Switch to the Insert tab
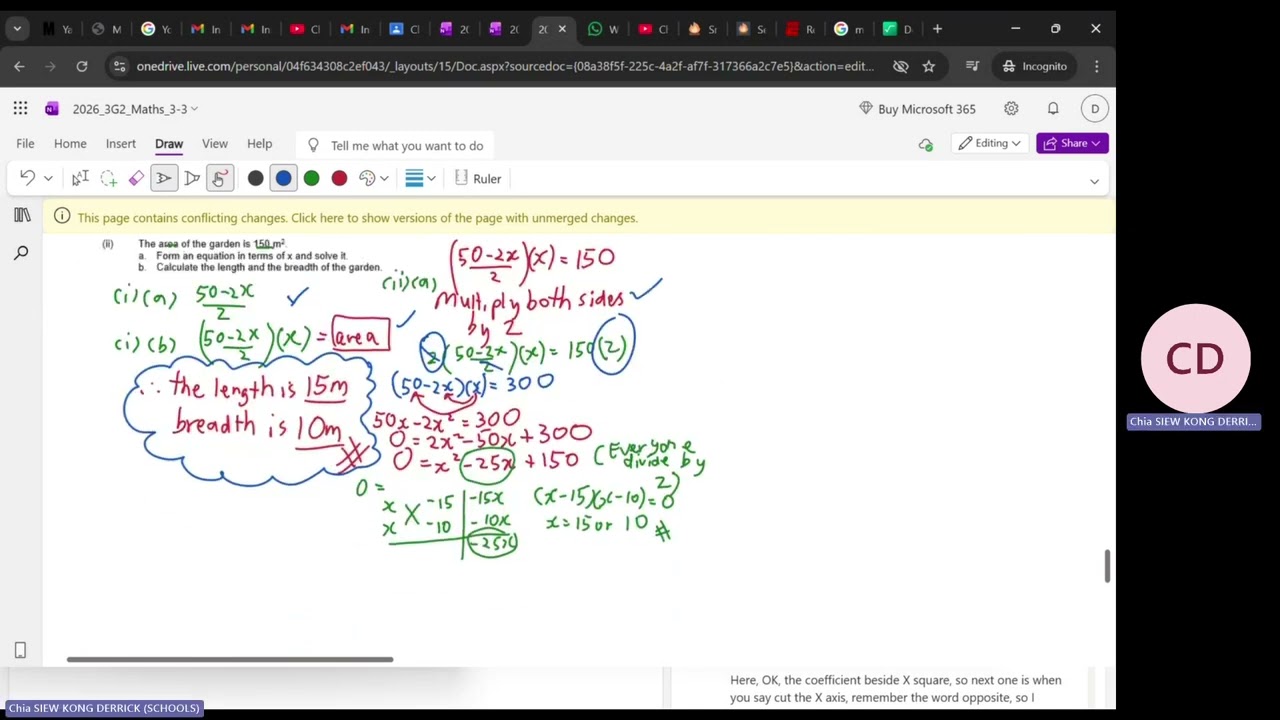1280x720 pixels. pos(121,144)
